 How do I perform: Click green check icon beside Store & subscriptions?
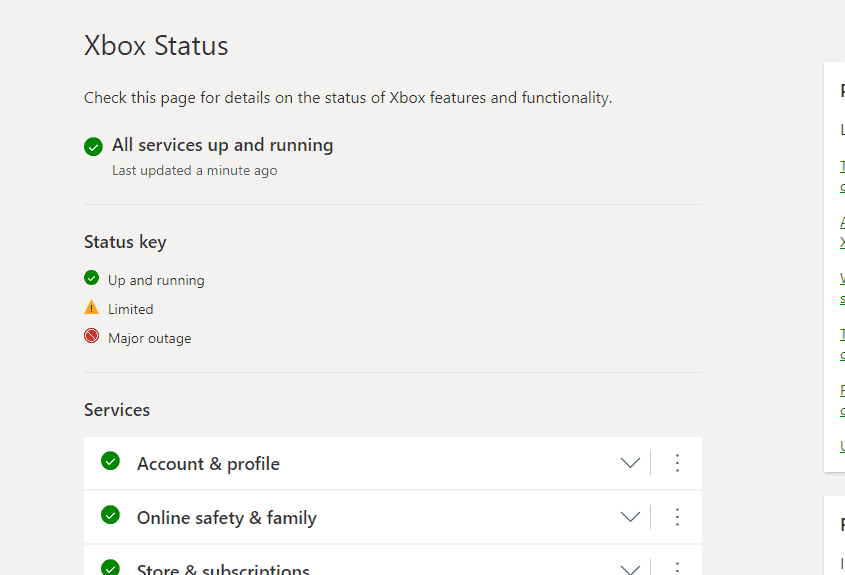(x=110, y=567)
